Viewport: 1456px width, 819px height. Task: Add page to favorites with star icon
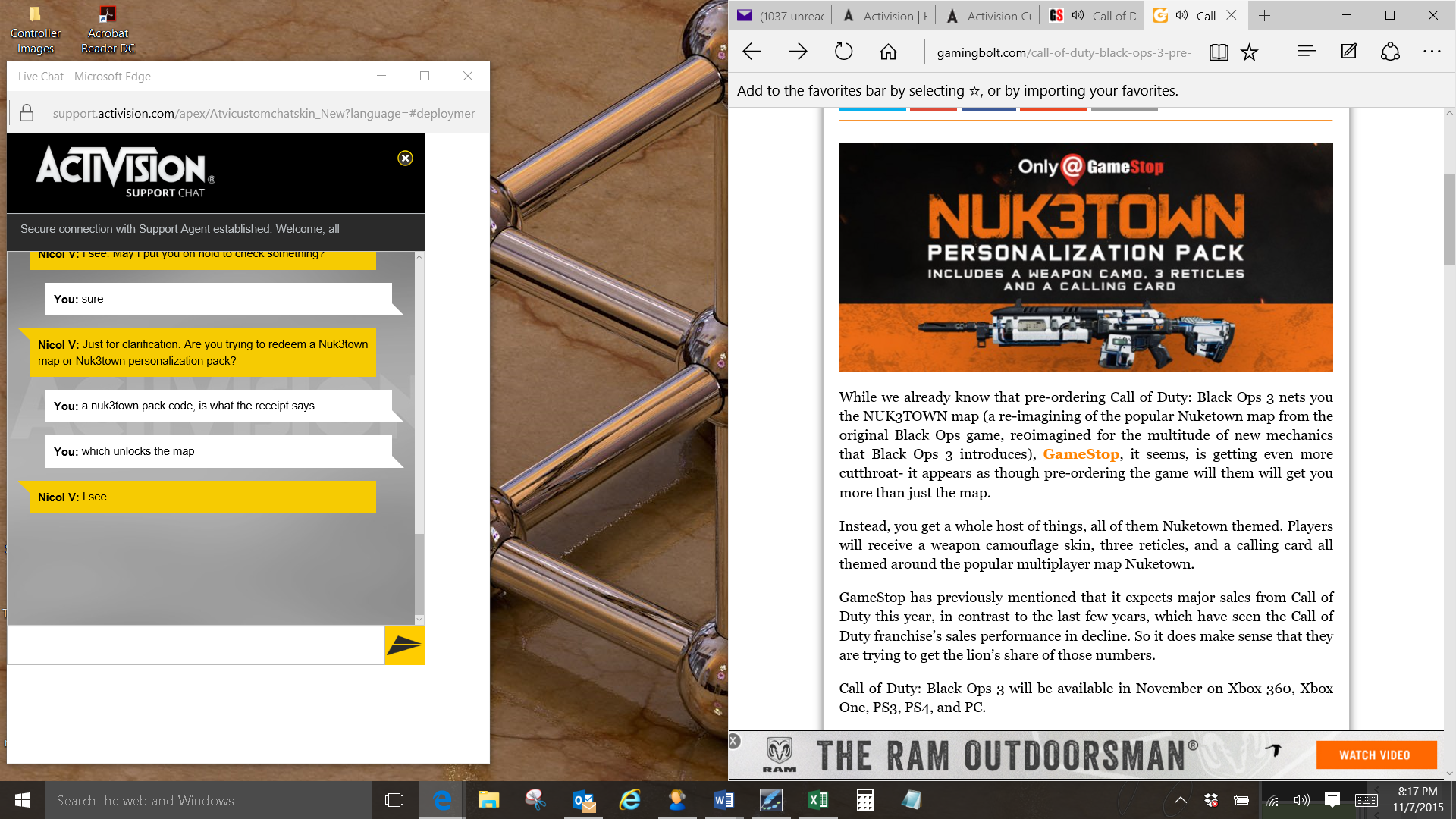(1249, 52)
